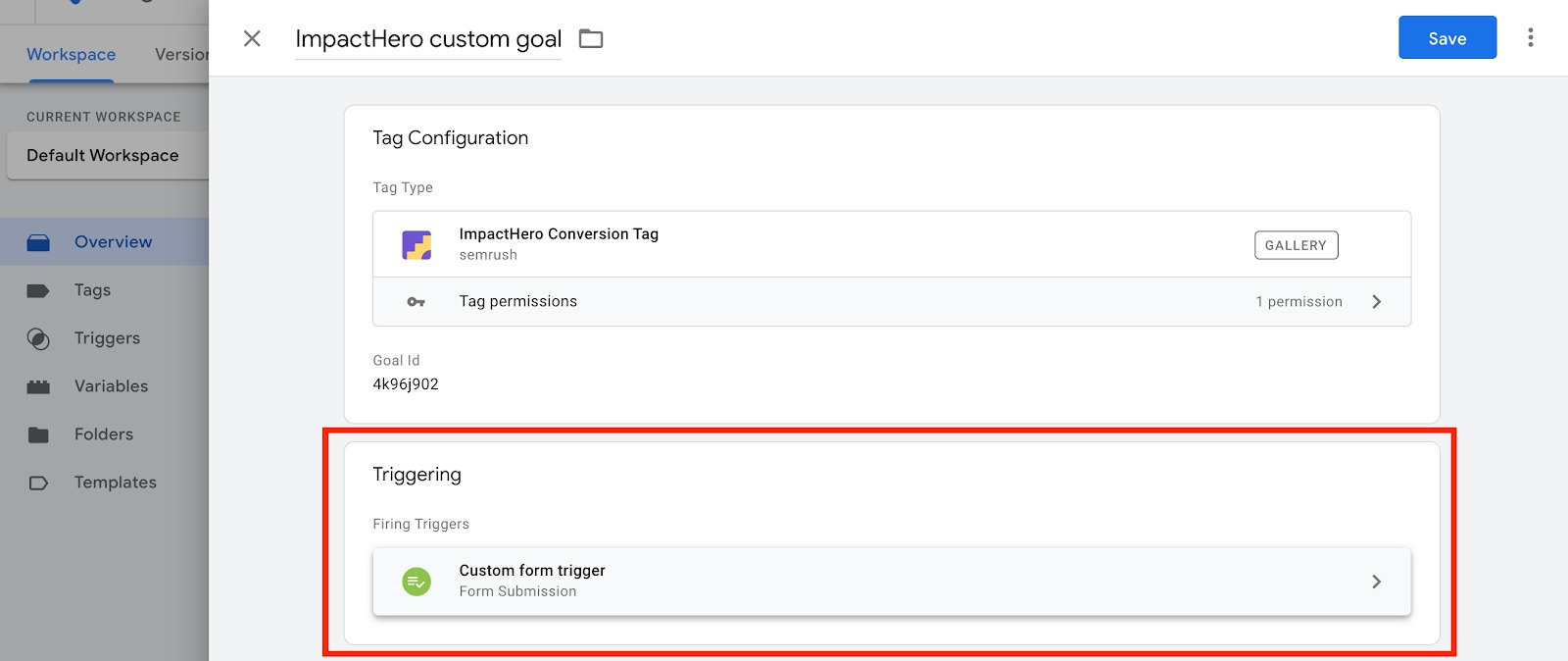This screenshot has height=661, width=1568.
Task: Open the three-dot overflow menu
Action: [x=1532, y=37]
